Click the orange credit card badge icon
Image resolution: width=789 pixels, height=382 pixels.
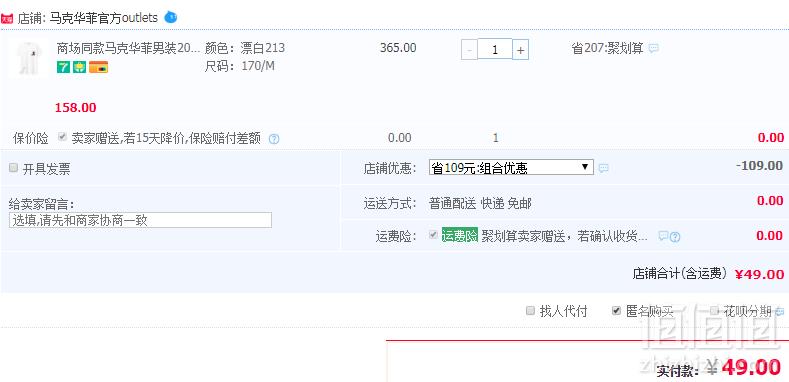(x=99, y=67)
